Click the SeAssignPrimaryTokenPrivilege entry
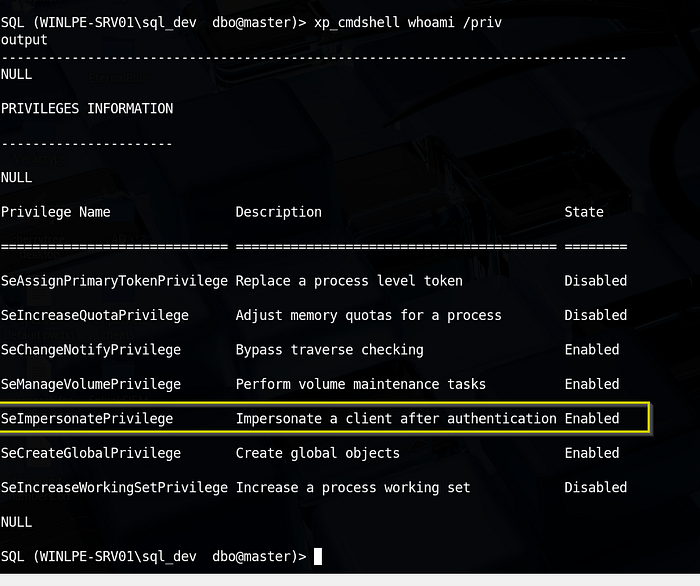Image resolution: width=700 pixels, height=586 pixels. 114,281
